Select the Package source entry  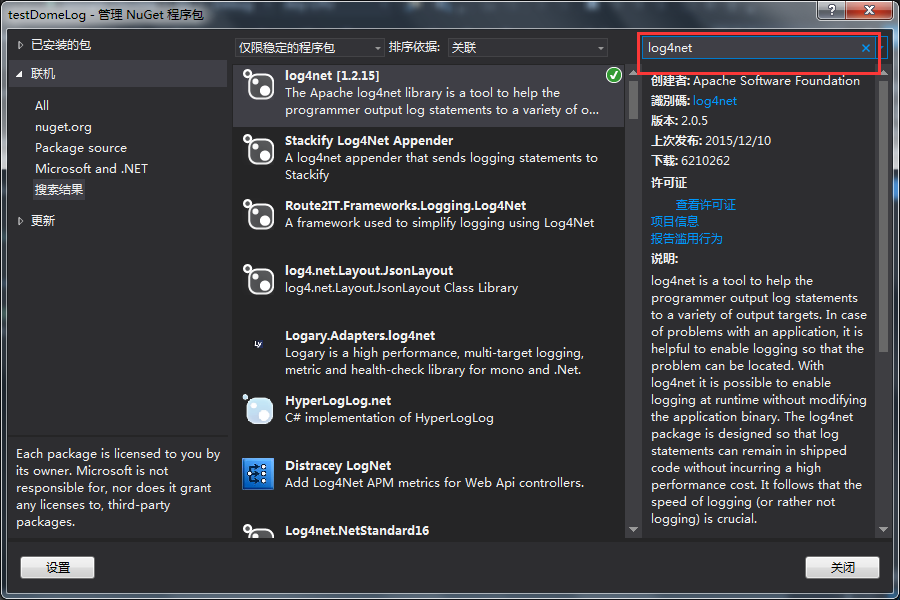tap(81, 148)
